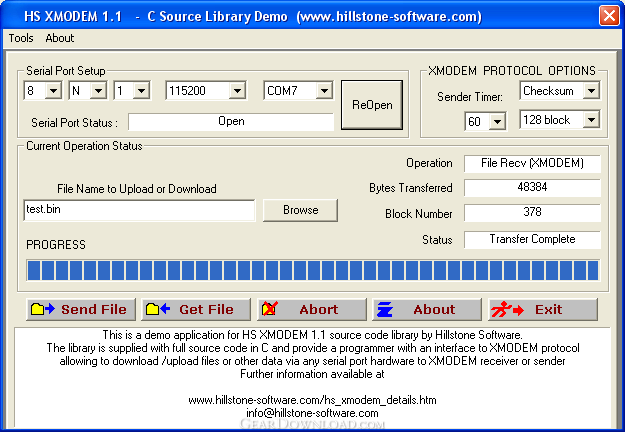625x432 pixels.
Task: Click the File Name to Upload or Download label
Action: [x=137, y=189]
